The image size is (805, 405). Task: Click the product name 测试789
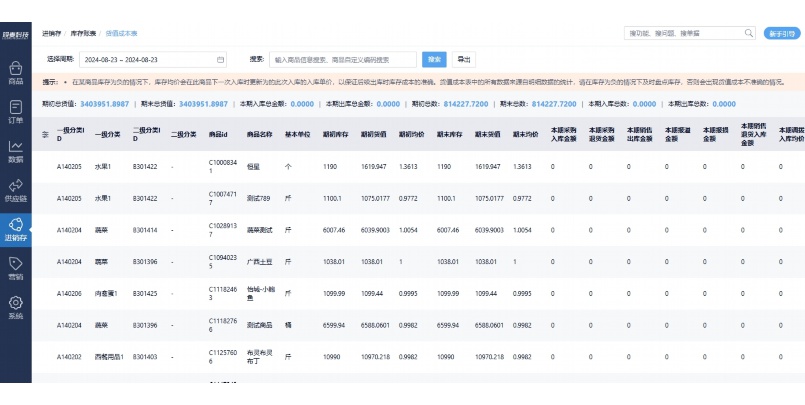pos(258,199)
